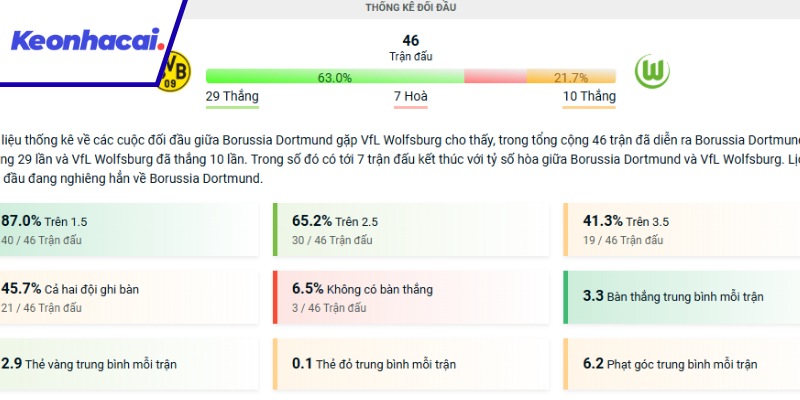800x400 pixels.
Task: Select the '7 Hoà' label
Action: (x=411, y=97)
